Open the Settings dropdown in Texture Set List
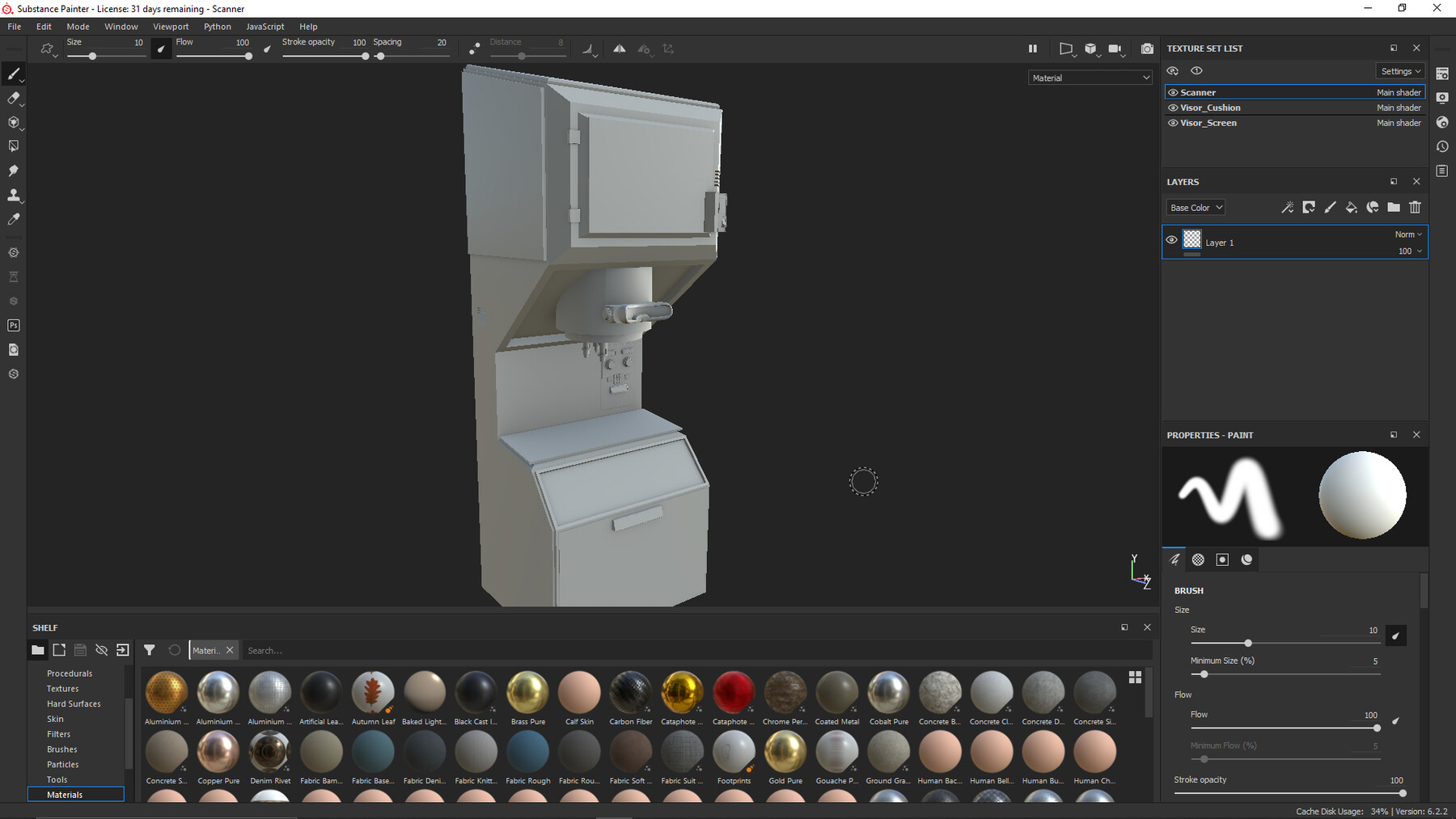Image resolution: width=1456 pixels, height=819 pixels. click(x=1400, y=70)
